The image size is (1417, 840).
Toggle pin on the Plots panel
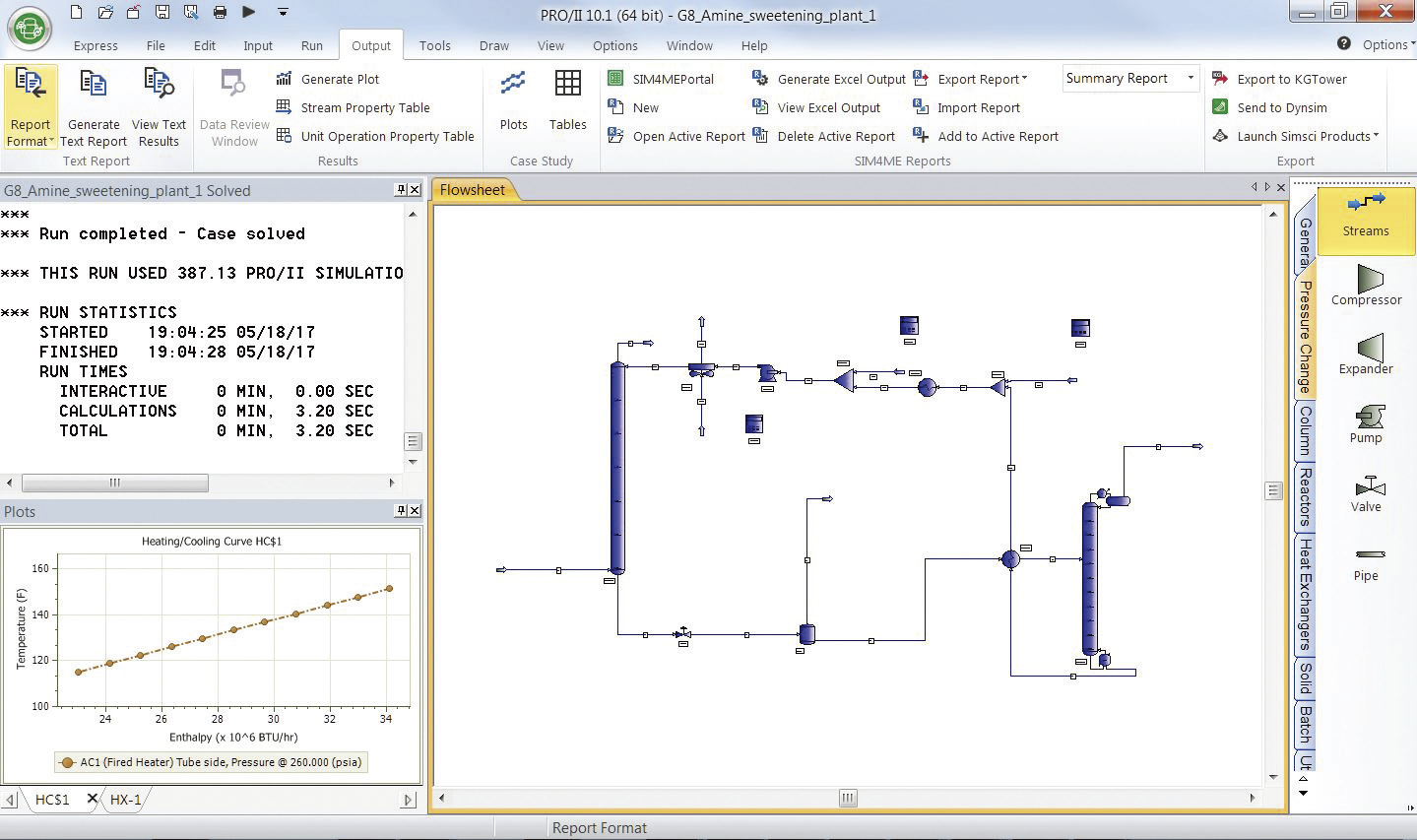(x=401, y=510)
